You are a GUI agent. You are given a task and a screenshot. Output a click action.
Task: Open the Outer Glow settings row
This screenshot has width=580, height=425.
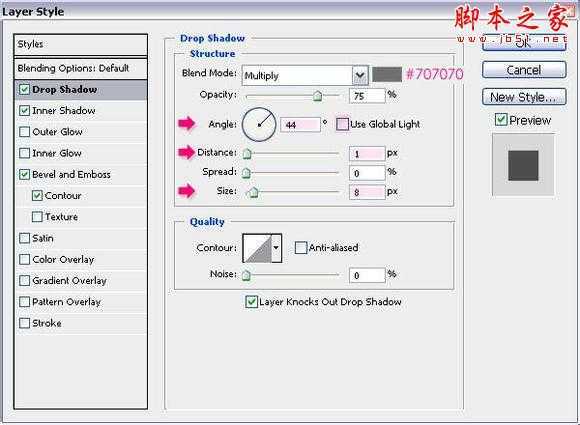click(x=81, y=132)
